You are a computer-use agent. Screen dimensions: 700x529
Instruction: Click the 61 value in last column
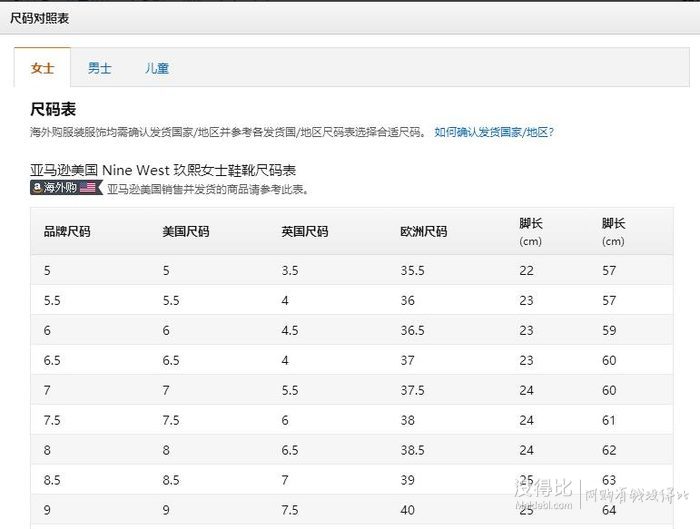(x=609, y=420)
